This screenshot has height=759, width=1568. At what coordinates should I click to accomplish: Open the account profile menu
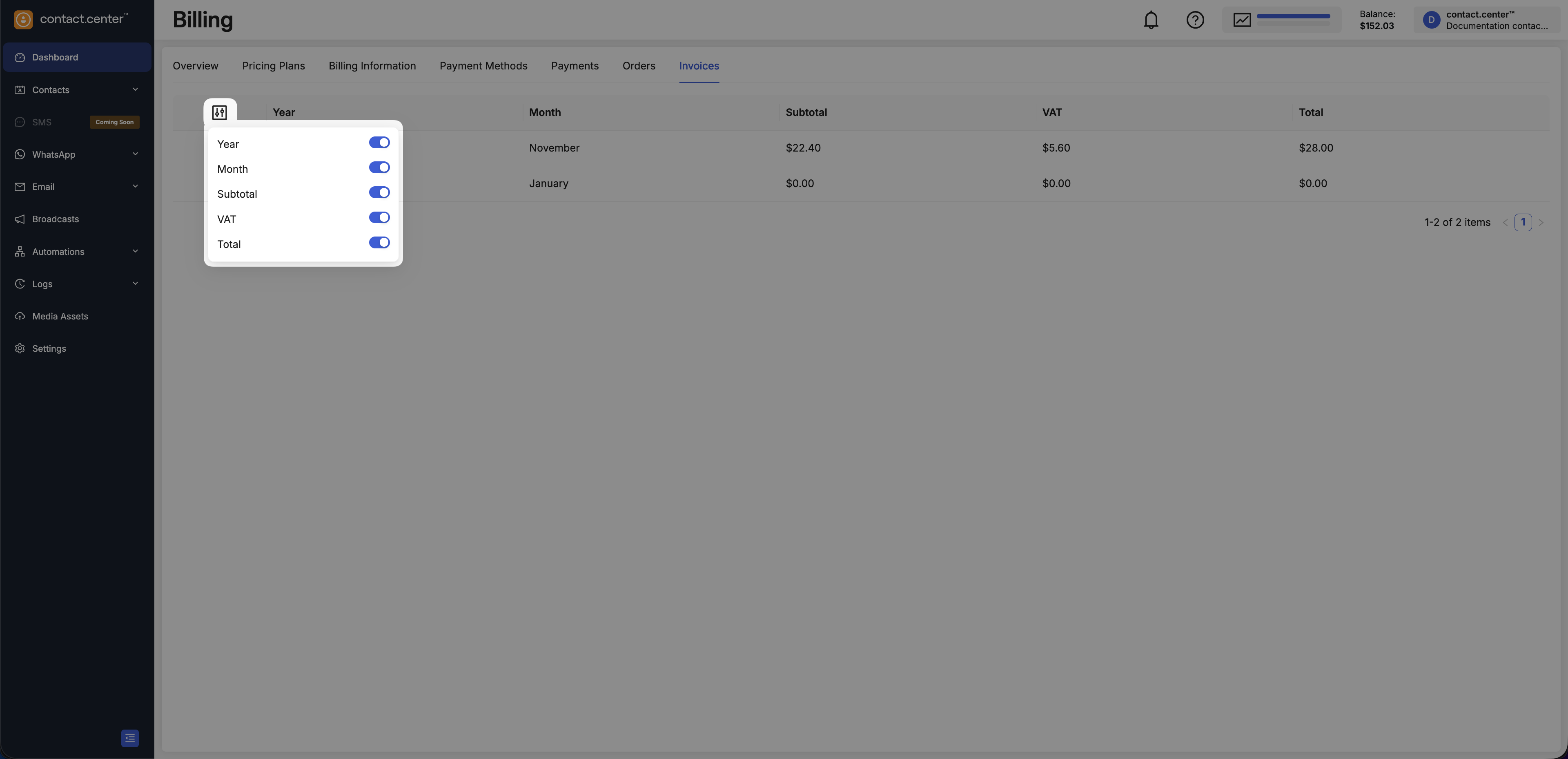tap(1485, 20)
